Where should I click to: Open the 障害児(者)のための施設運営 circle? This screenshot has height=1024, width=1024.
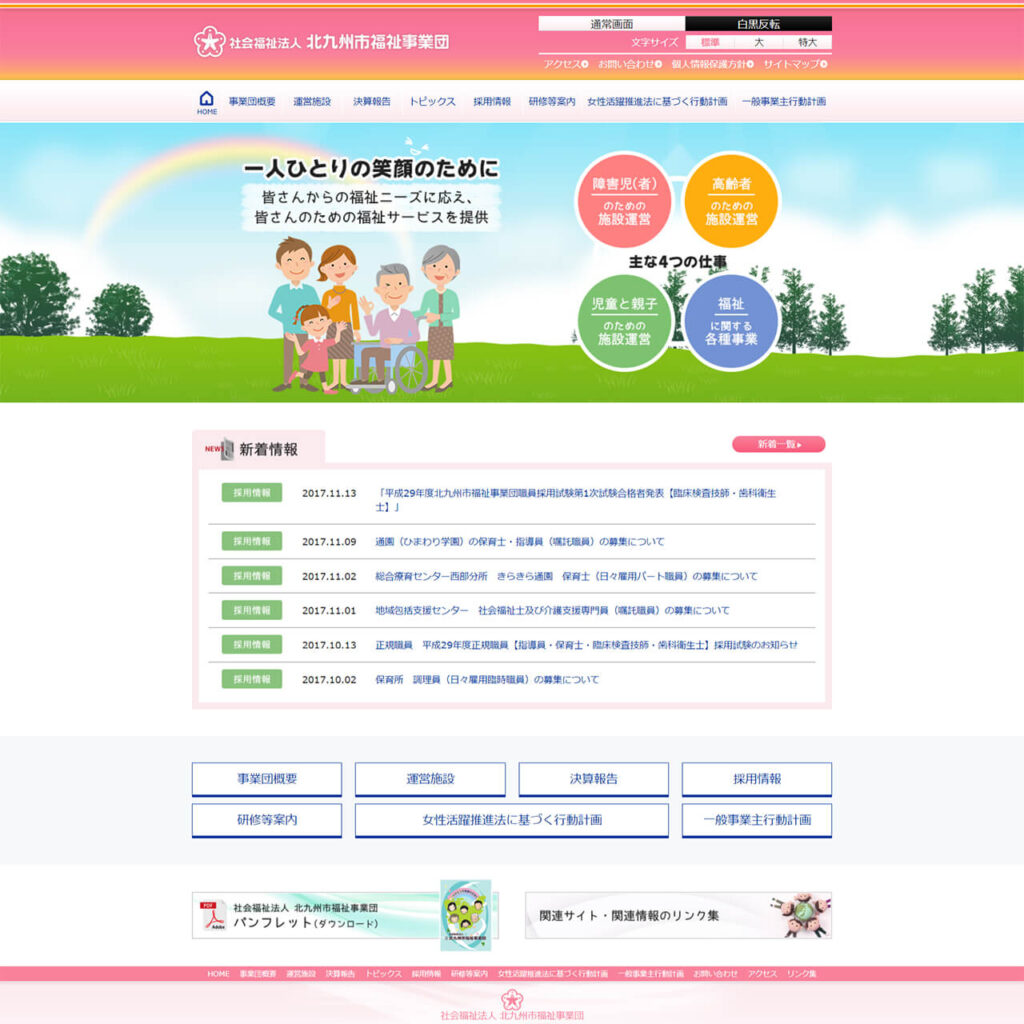tap(624, 200)
